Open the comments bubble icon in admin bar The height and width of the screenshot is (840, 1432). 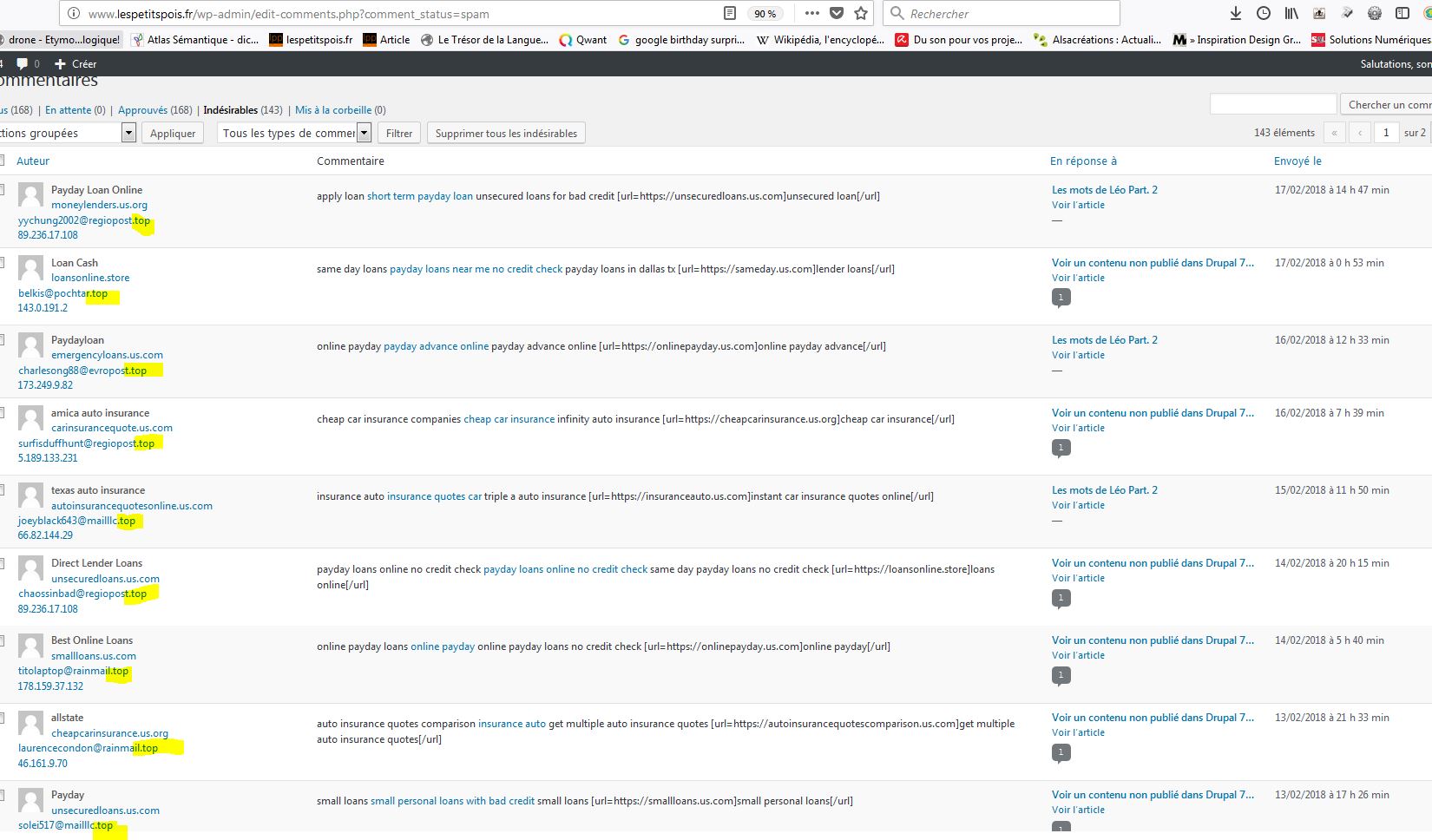click(23, 63)
